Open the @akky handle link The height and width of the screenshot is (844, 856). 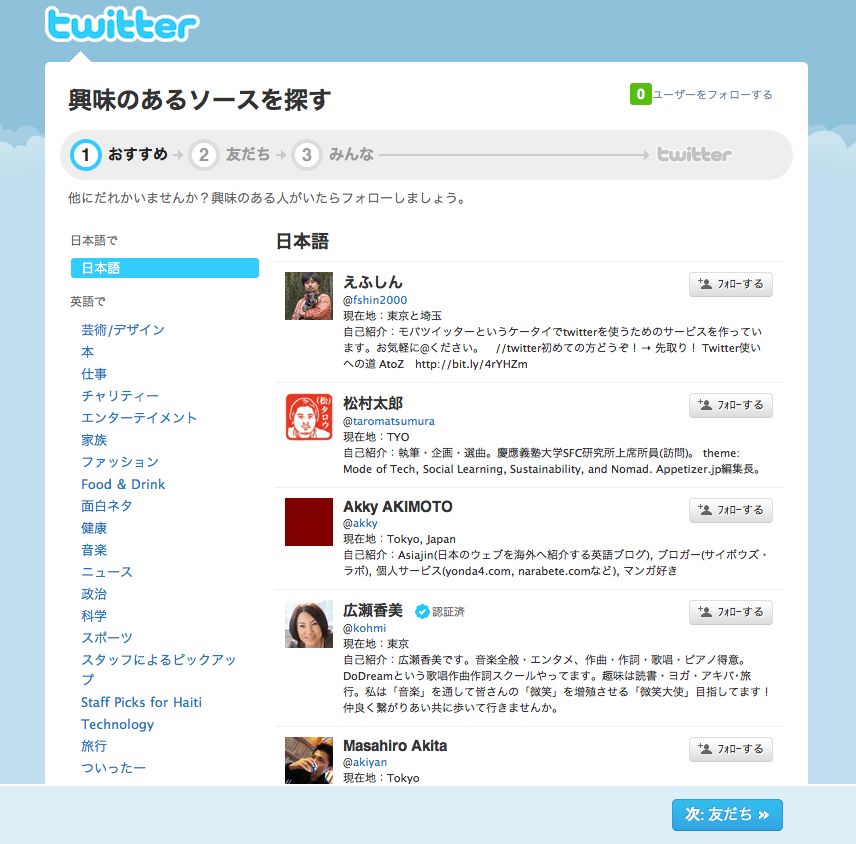[360, 524]
